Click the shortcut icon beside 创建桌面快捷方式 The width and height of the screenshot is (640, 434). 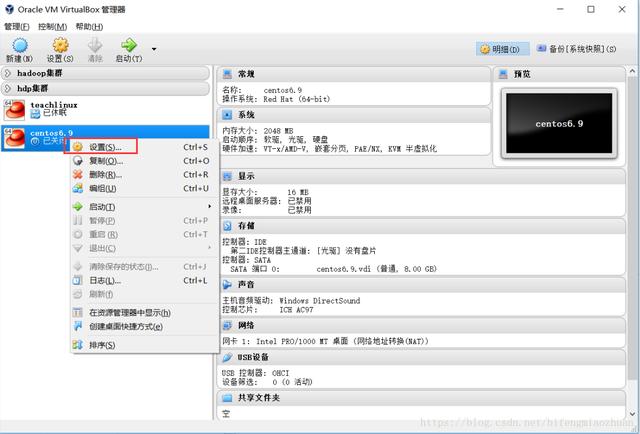coord(78,327)
